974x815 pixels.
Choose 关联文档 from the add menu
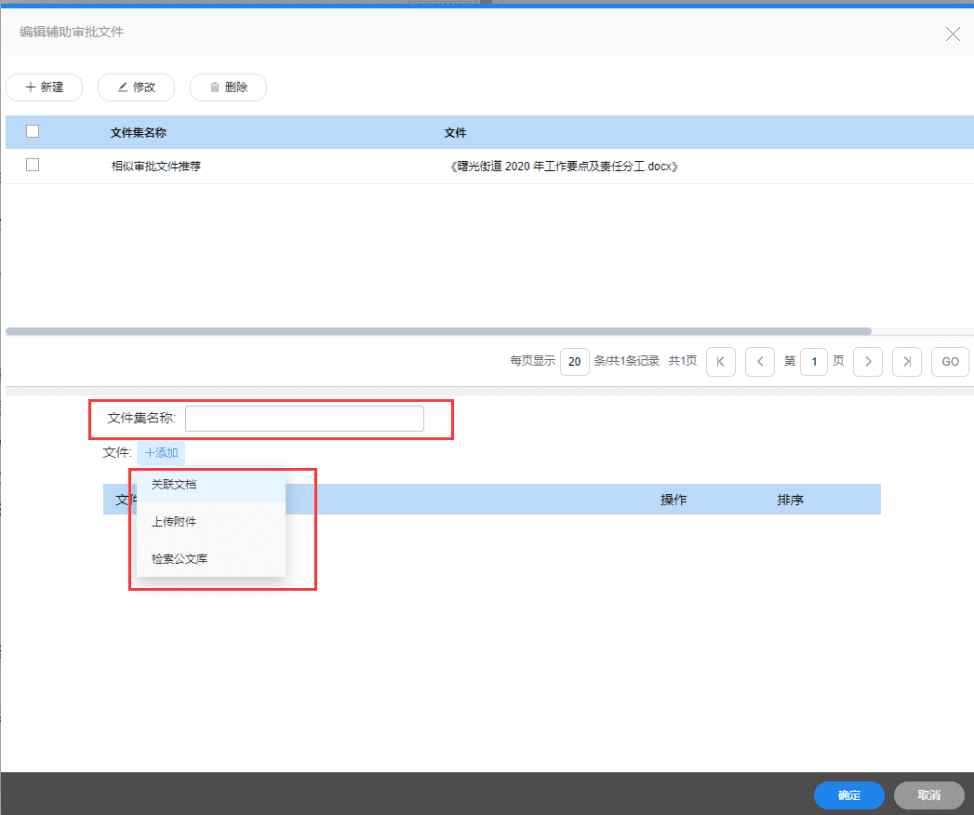tap(211, 485)
